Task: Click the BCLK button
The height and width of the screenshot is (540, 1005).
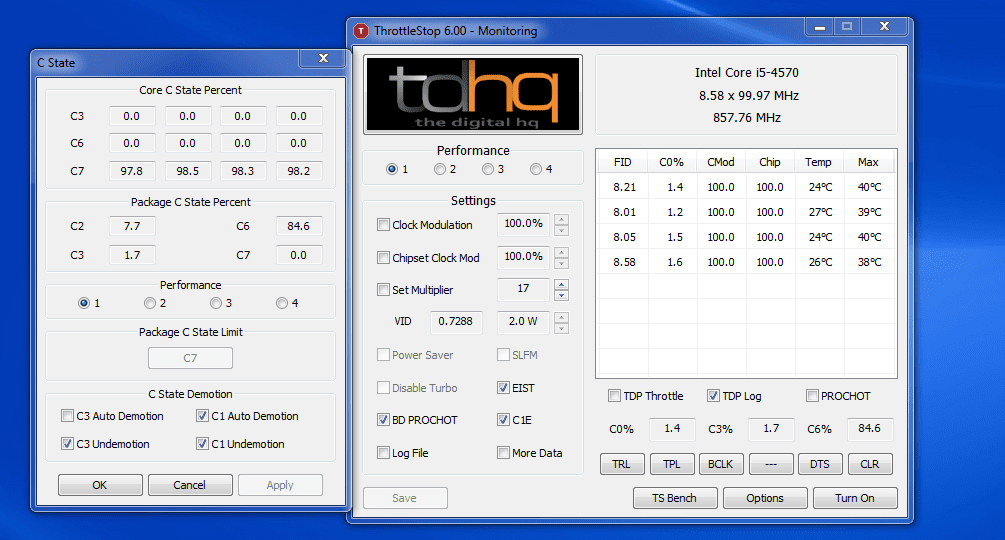Action: coord(721,464)
